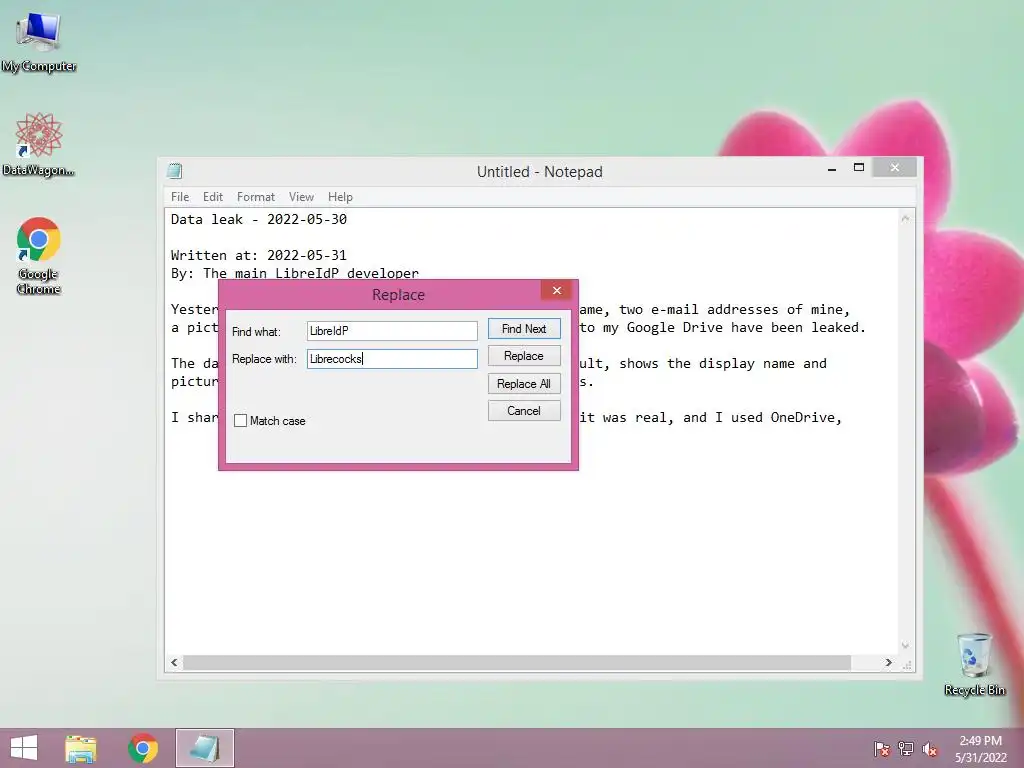Toggle the Match case checkbox

pyautogui.click(x=240, y=421)
